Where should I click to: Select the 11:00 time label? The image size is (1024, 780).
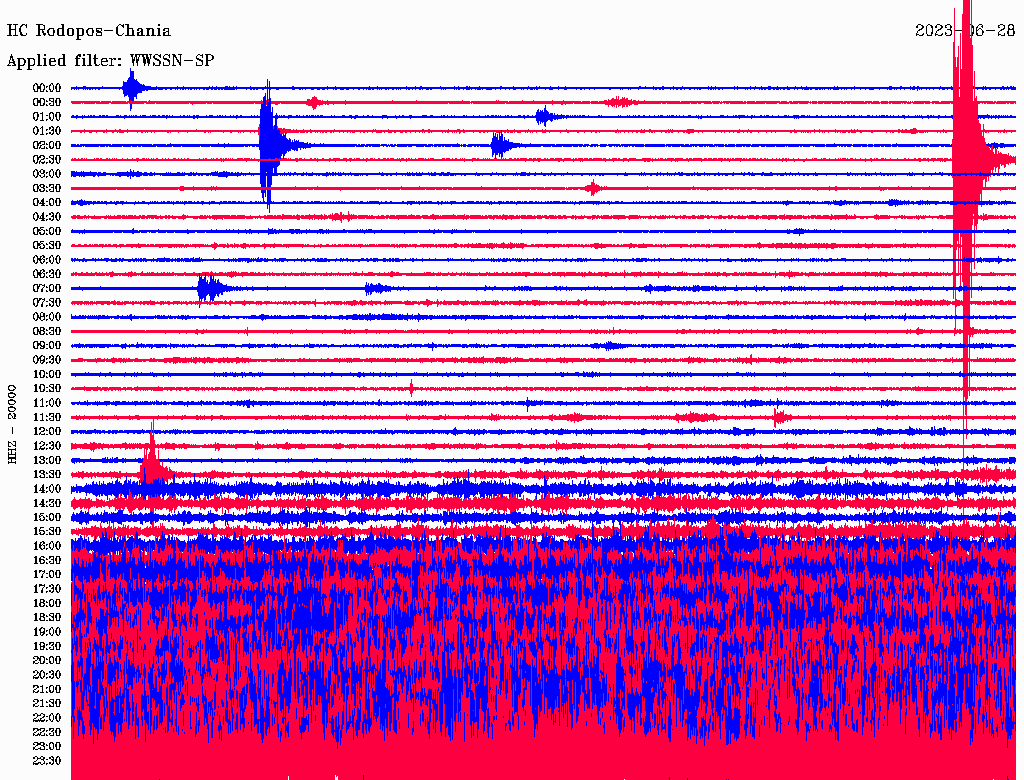47,403
